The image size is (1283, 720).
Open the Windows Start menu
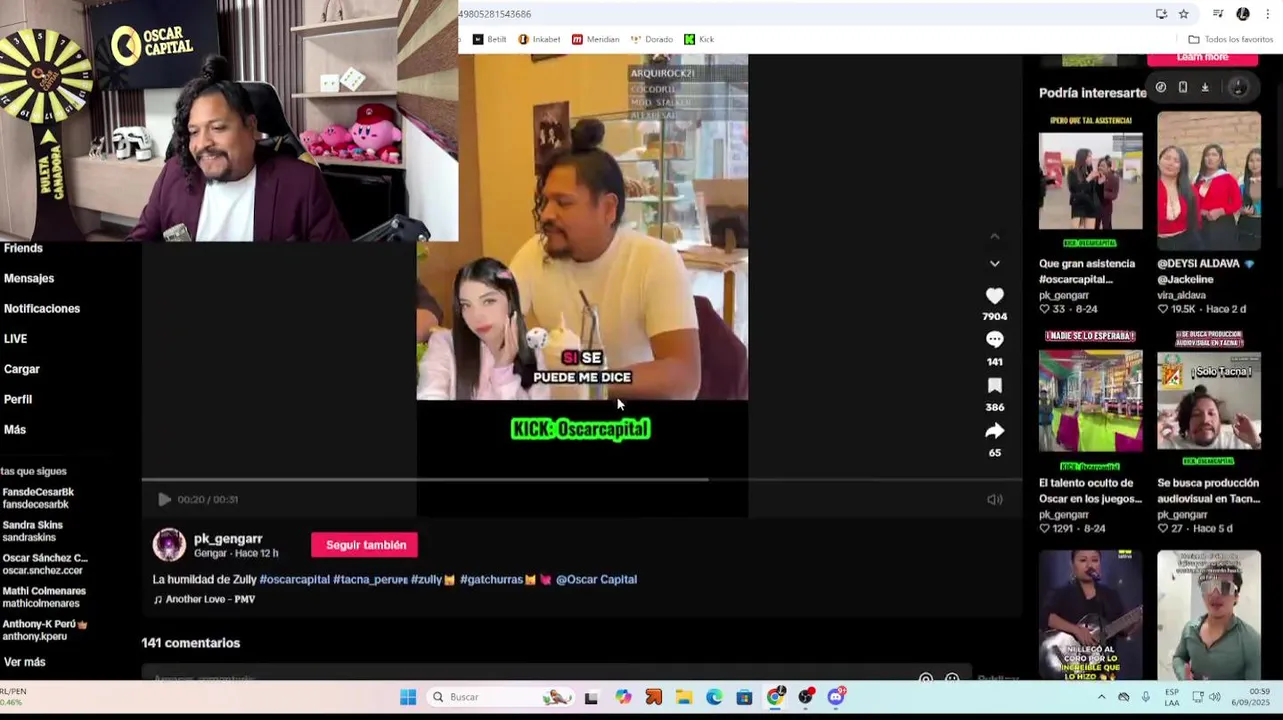pyautogui.click(x=408, y=697)
